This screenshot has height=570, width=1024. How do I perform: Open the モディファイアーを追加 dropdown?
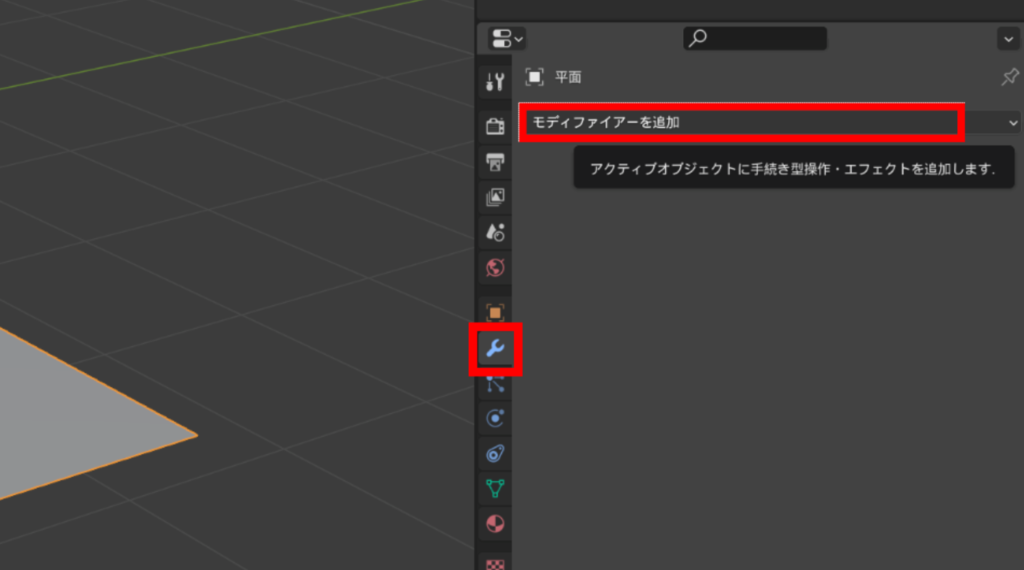pos(740,122)
